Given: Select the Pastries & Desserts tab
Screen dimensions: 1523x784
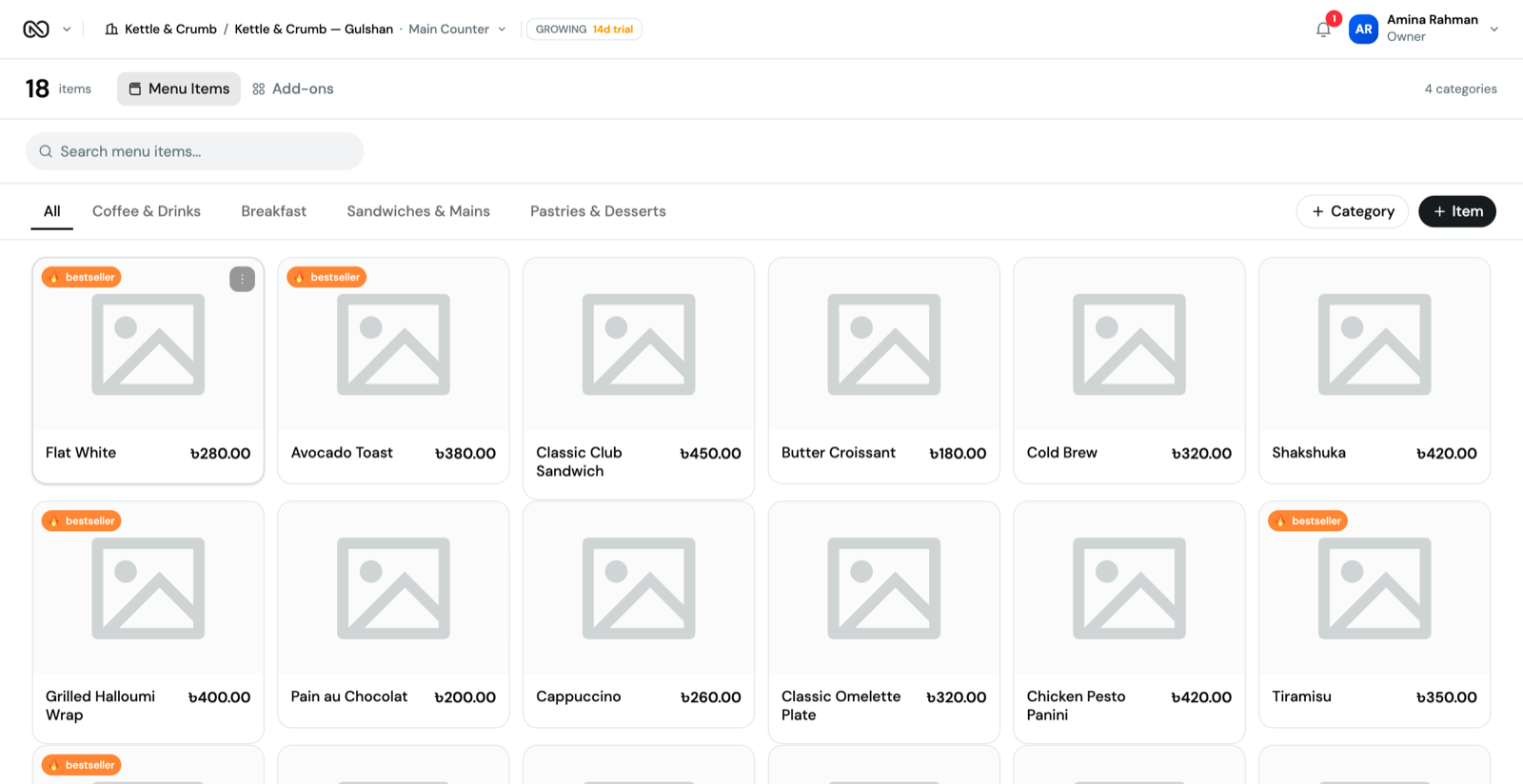Looking at the screenshot, I should pos(598,211).
